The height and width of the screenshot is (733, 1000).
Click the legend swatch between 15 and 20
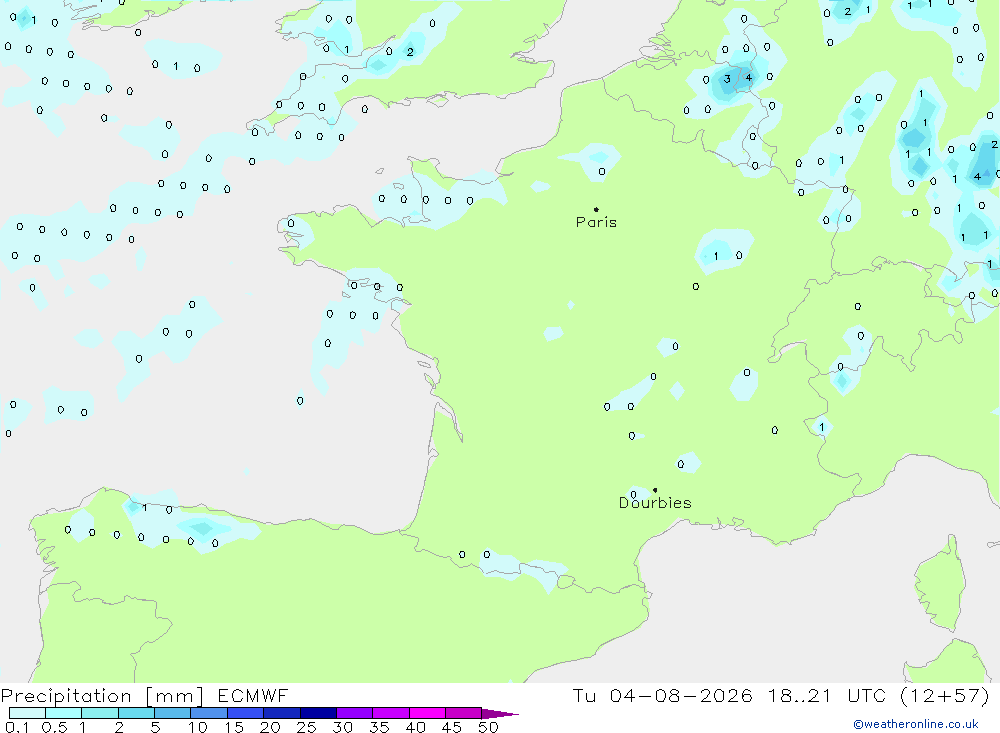point(245,713)
